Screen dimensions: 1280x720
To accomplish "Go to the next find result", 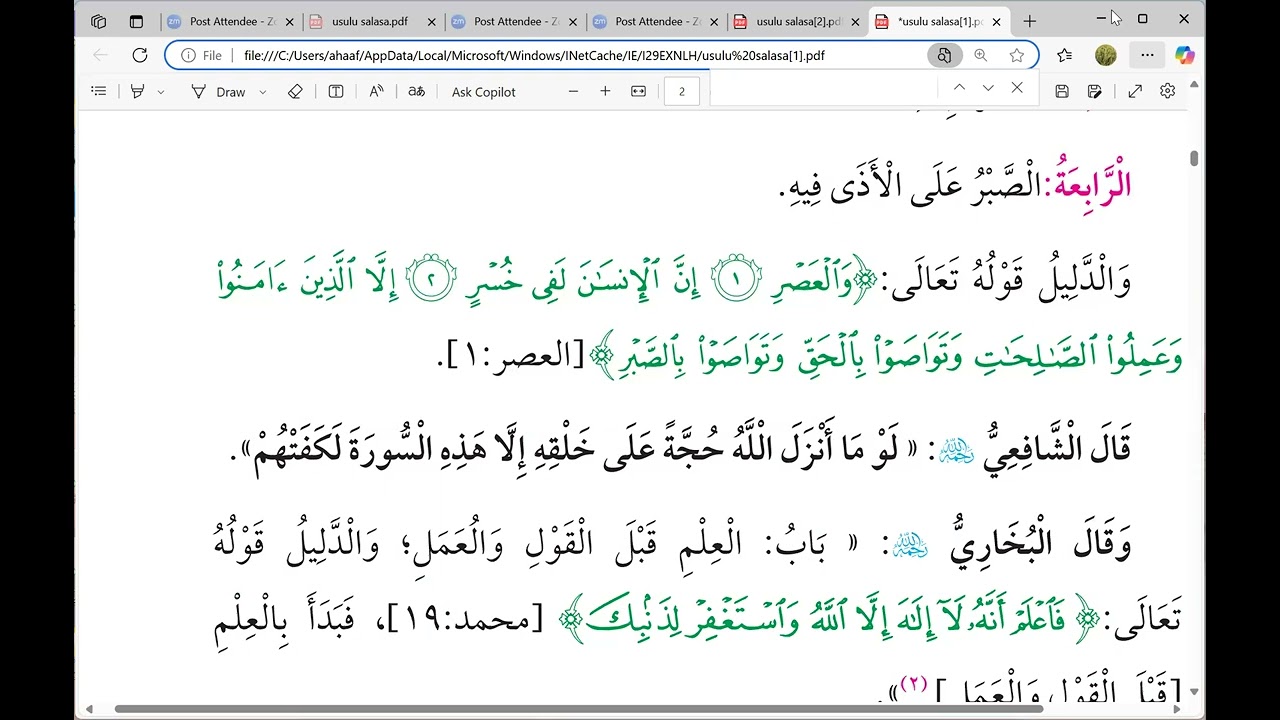I will pyautogui.click(x=988, y=88).
